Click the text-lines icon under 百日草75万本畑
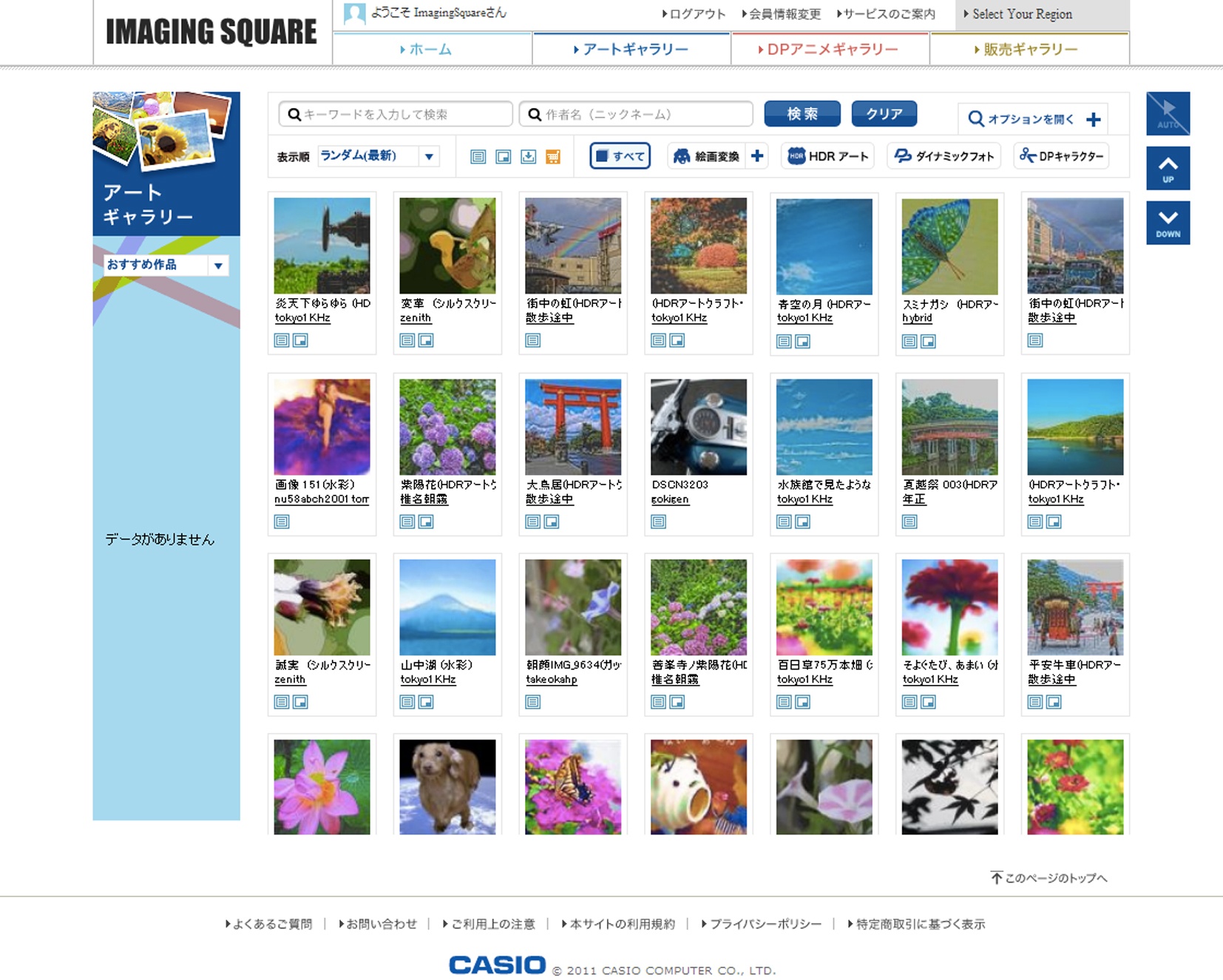 785,702
